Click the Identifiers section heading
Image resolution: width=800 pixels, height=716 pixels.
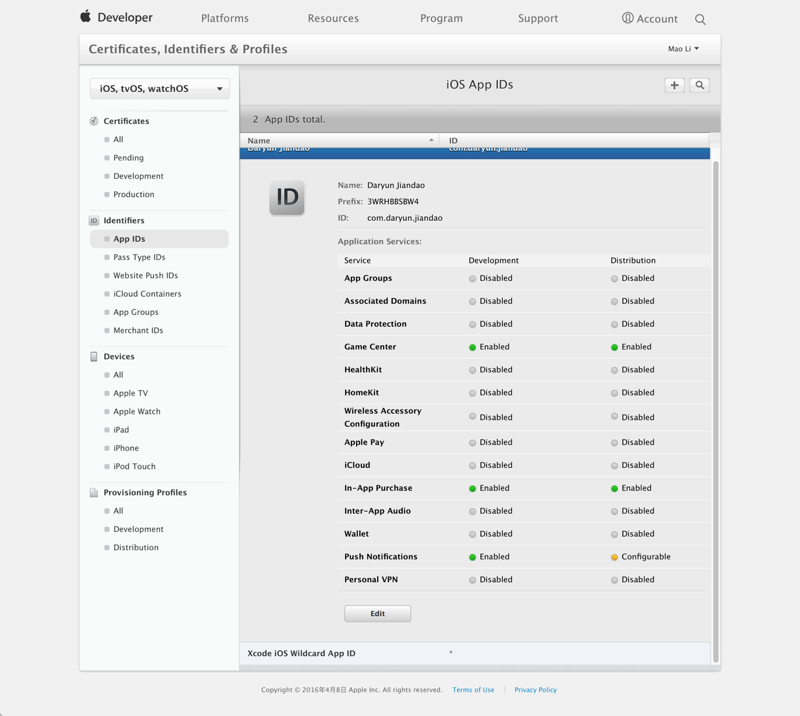(x=124, y=220)
